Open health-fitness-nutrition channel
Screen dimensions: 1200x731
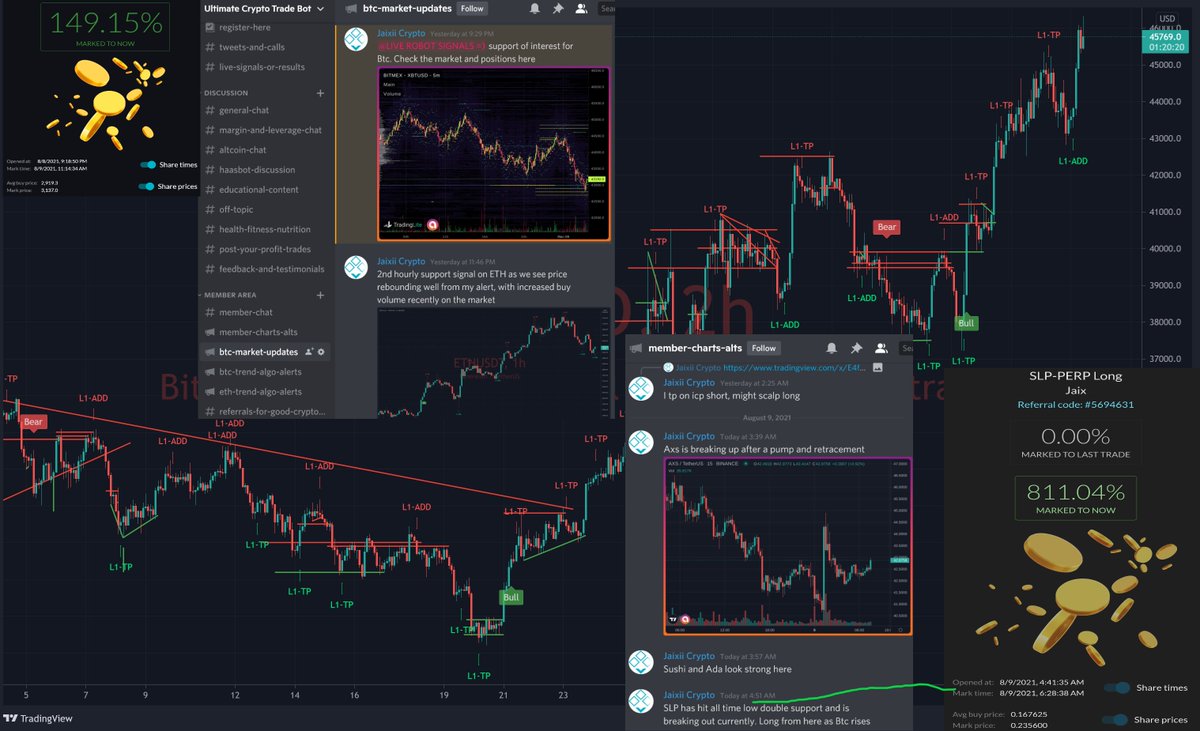[266, 229]
